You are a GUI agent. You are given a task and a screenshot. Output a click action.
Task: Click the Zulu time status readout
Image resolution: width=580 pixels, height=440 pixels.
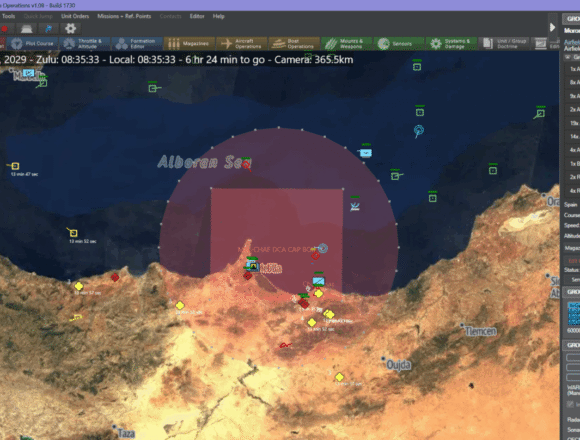pos(68,60)
